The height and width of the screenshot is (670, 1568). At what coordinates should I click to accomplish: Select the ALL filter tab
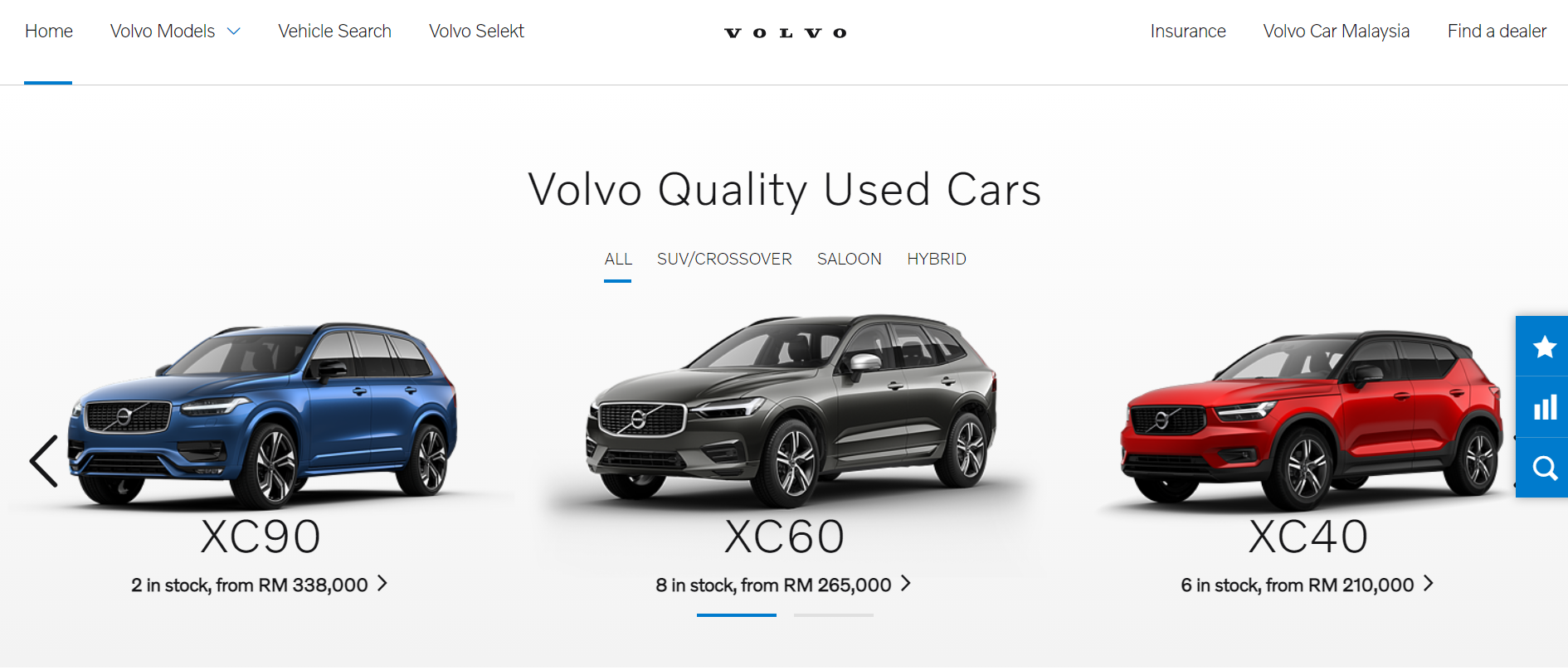click(618, 260)
